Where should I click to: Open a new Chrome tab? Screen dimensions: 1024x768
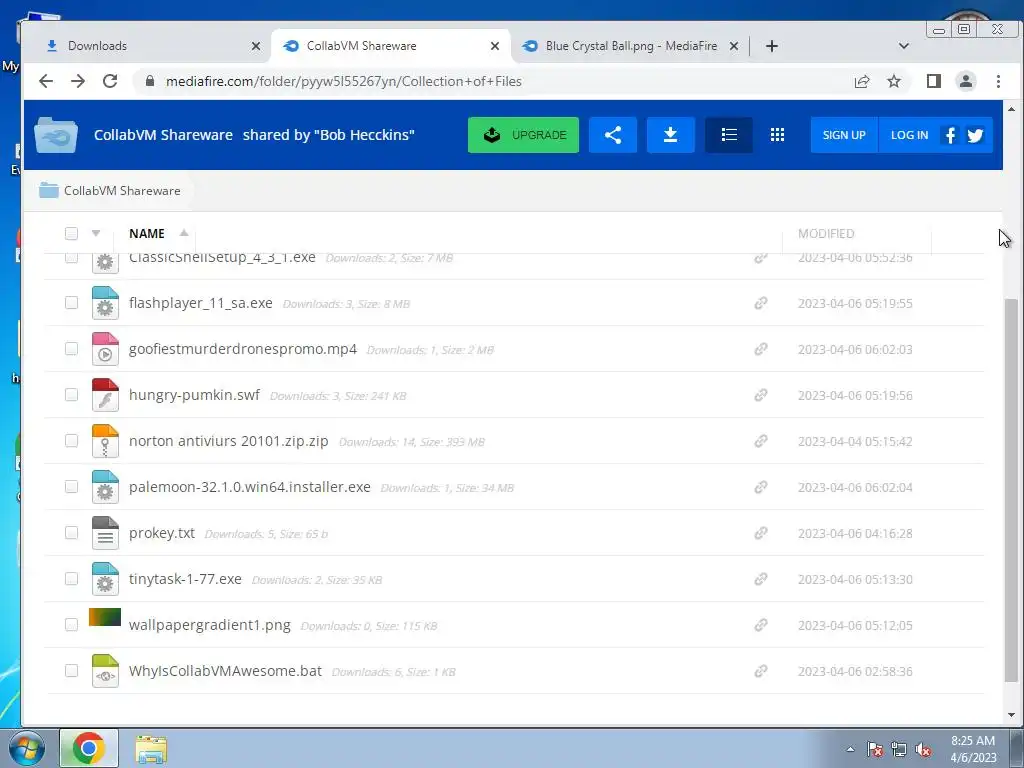(x=772, y=46)
